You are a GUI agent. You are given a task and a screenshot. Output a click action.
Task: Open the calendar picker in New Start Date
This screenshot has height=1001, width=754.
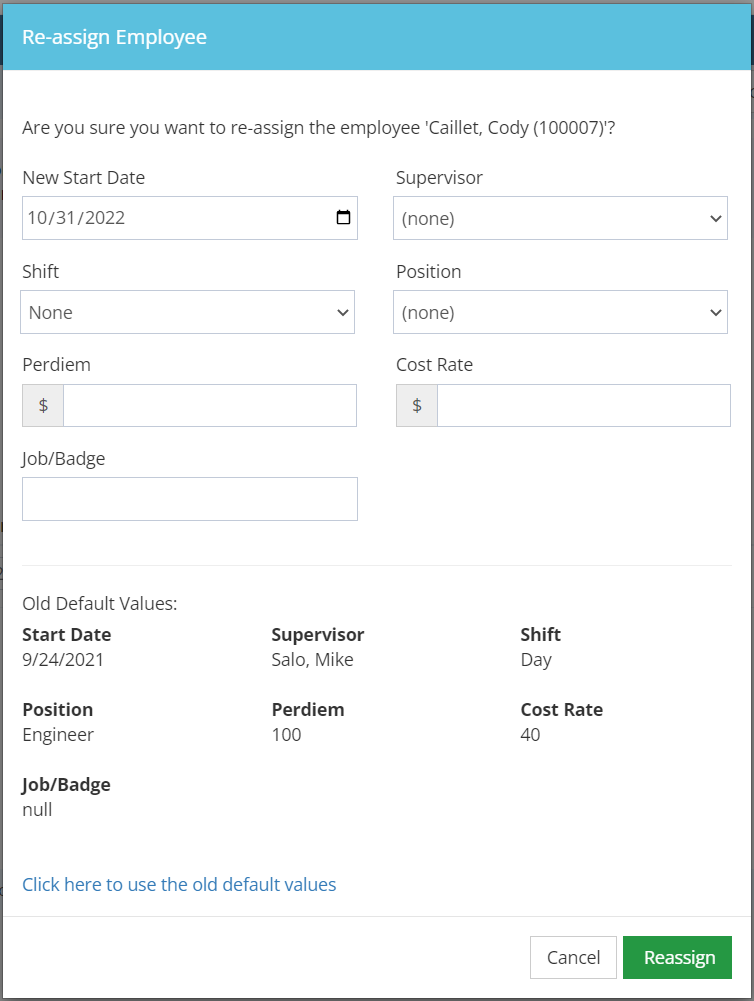pyautogui.click(x=343, y=218)
